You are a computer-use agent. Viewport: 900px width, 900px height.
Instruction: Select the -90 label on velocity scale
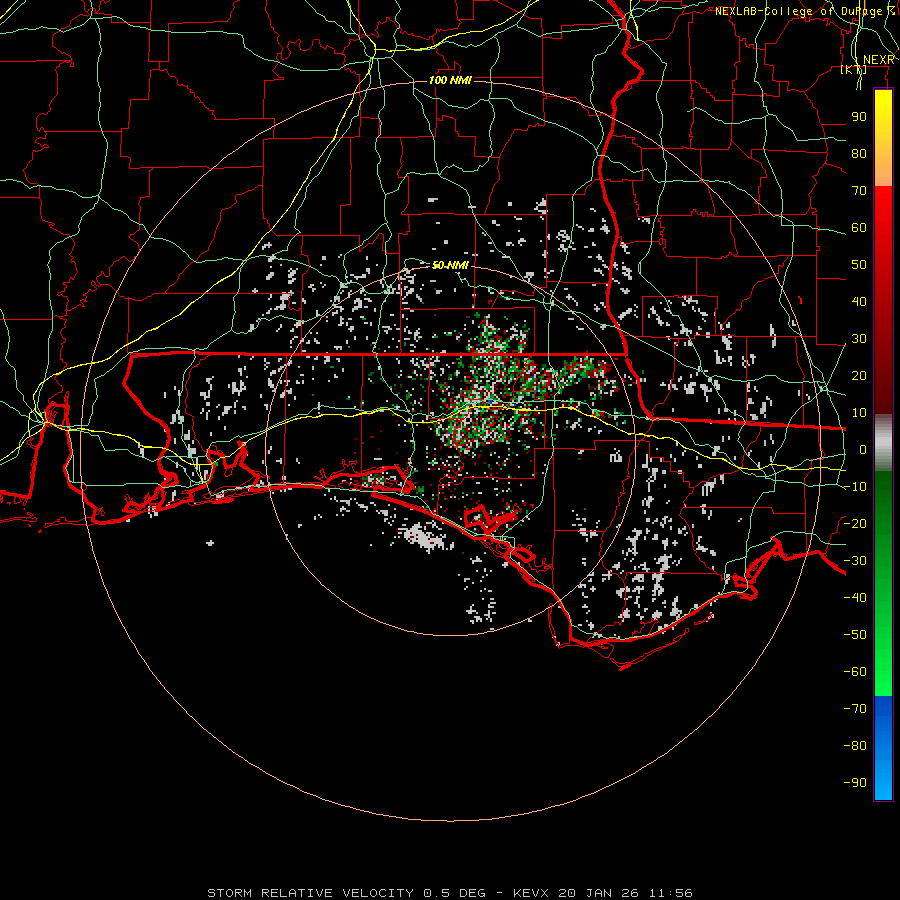click(855, 782)
